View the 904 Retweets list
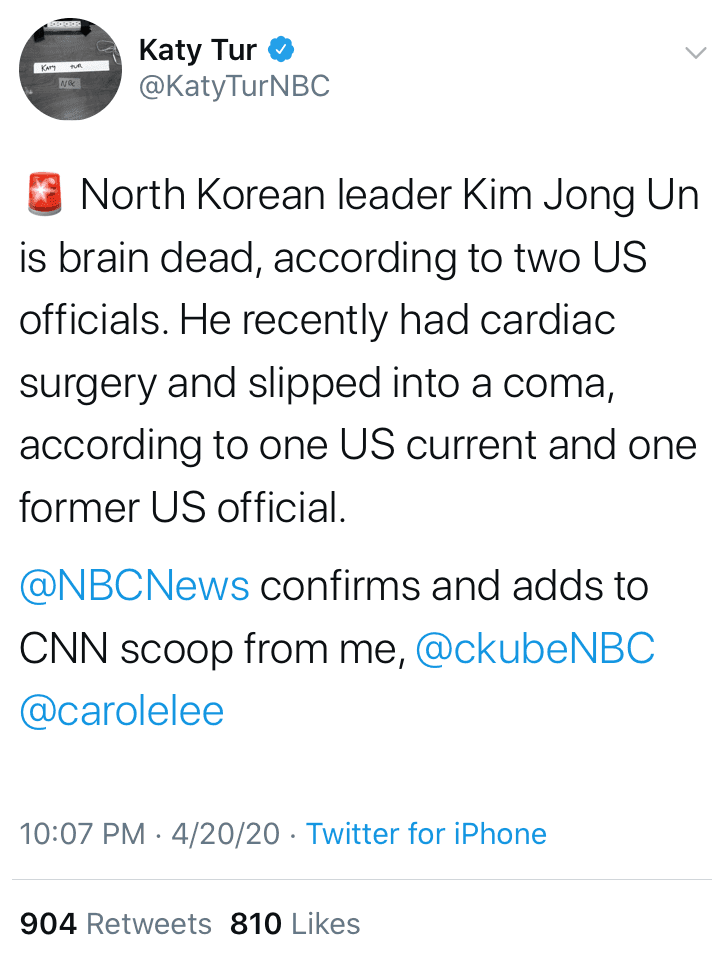 point(116,923)
